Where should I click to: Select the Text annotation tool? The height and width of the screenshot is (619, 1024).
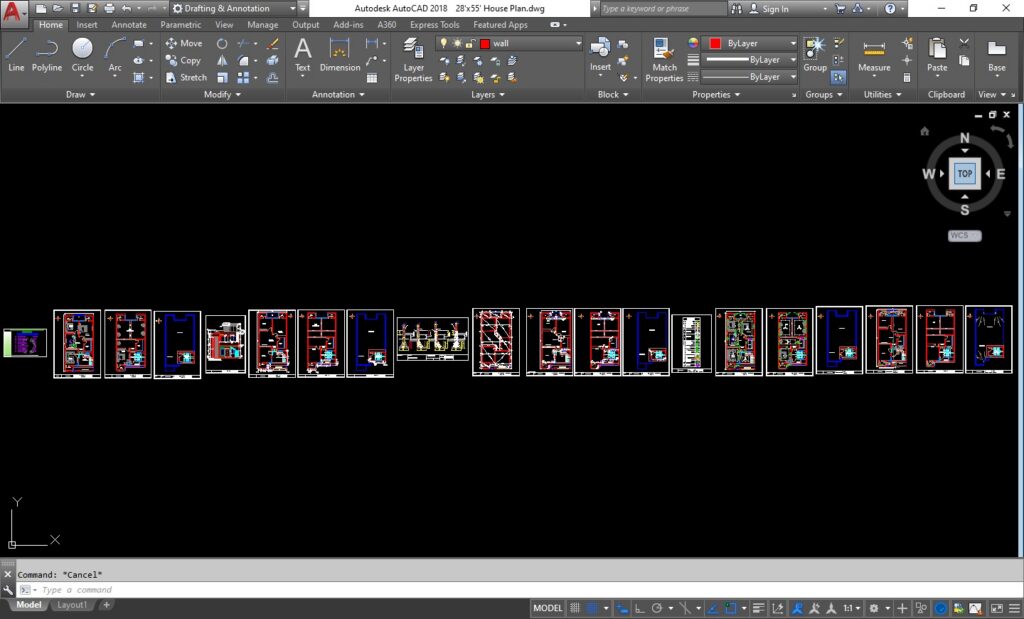pyautogui.click(x=302, y=56)
